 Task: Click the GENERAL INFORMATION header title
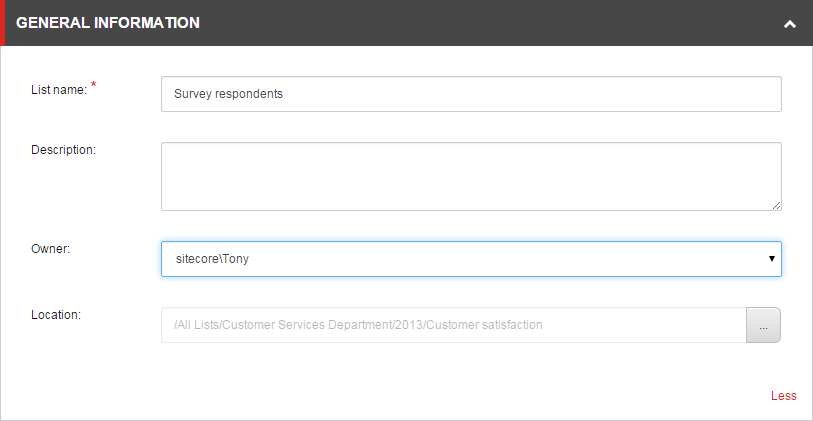(108, 23)
